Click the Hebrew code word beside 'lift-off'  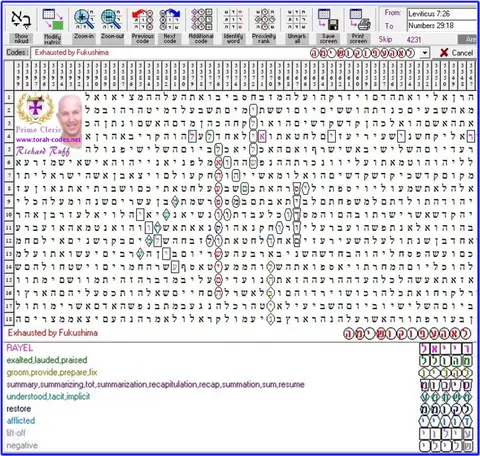point(445,434)
